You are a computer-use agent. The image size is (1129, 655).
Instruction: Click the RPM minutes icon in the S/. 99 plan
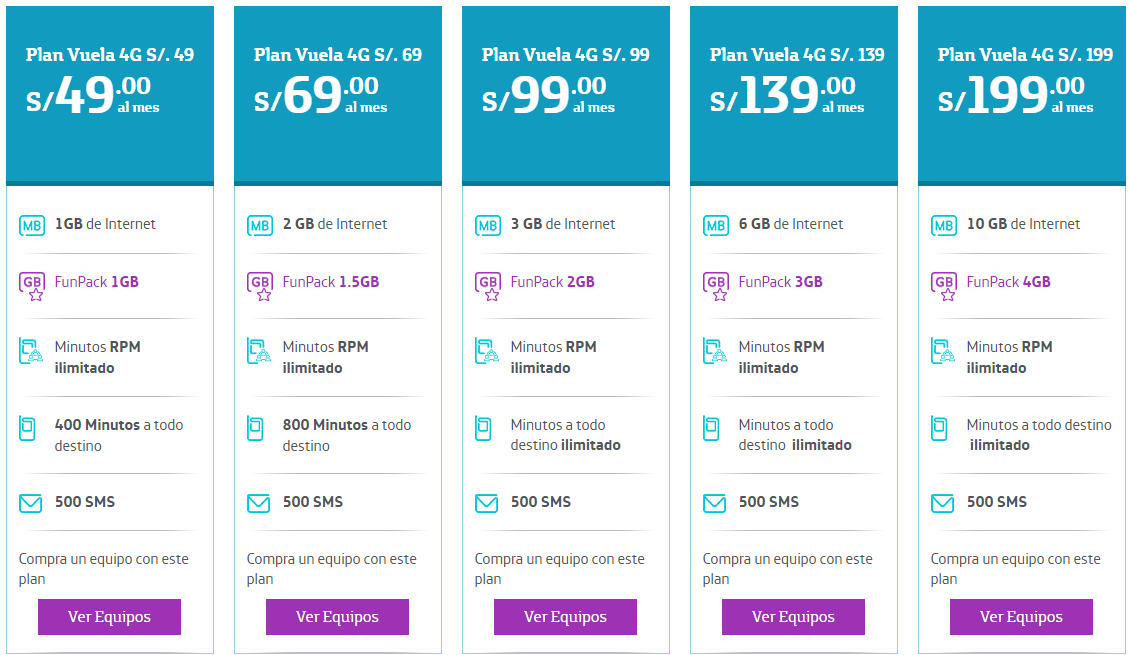point(487,351)
